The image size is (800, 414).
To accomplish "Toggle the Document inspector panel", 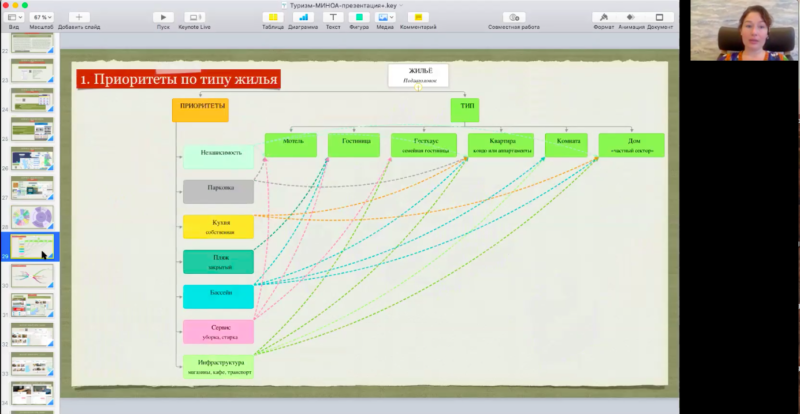I will [659, 17].
